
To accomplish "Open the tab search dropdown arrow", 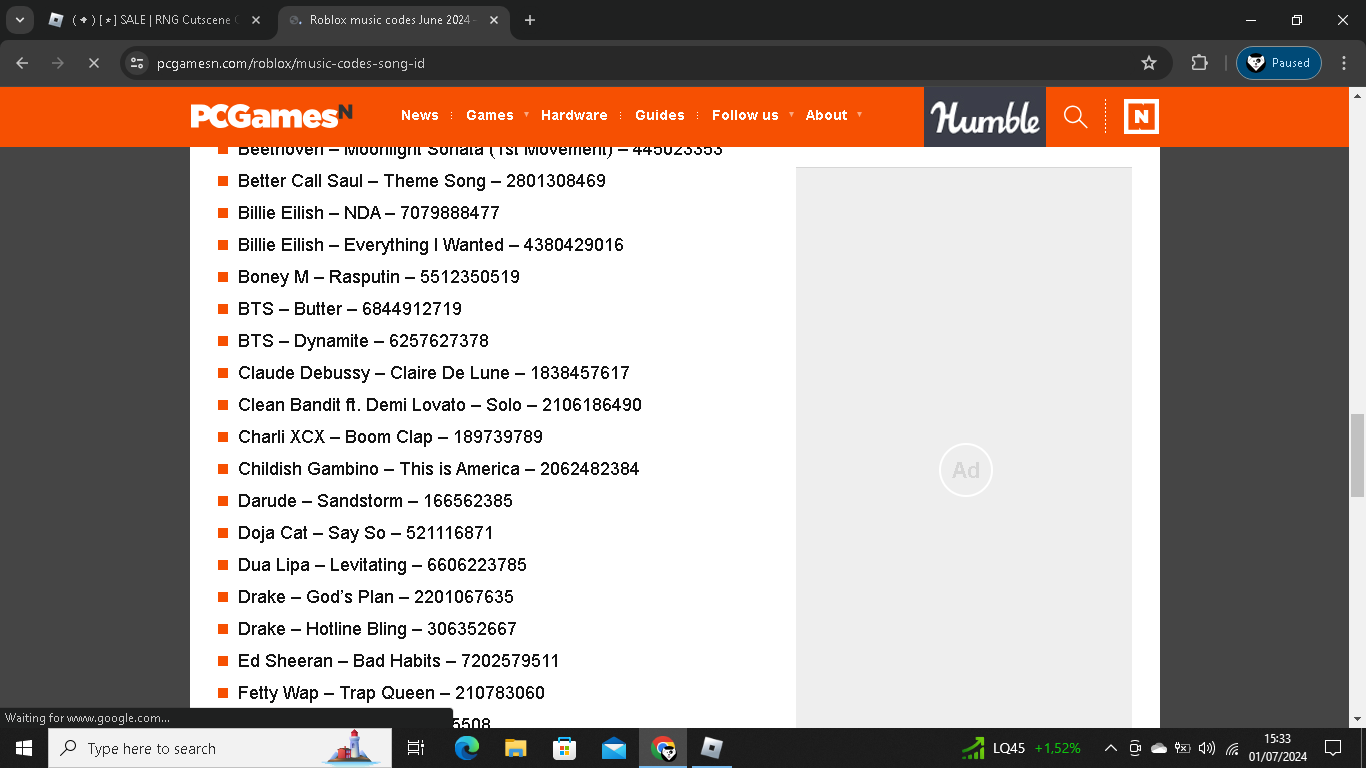I will [19, 20].
